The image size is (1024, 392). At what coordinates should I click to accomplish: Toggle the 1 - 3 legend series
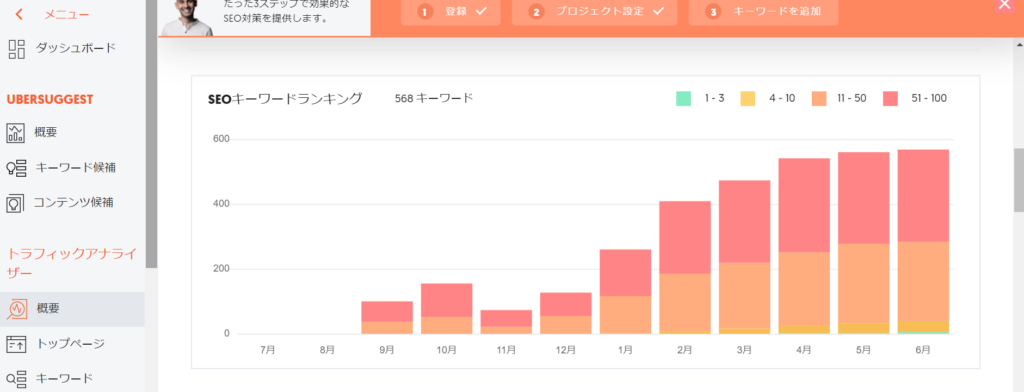(701, 99)
